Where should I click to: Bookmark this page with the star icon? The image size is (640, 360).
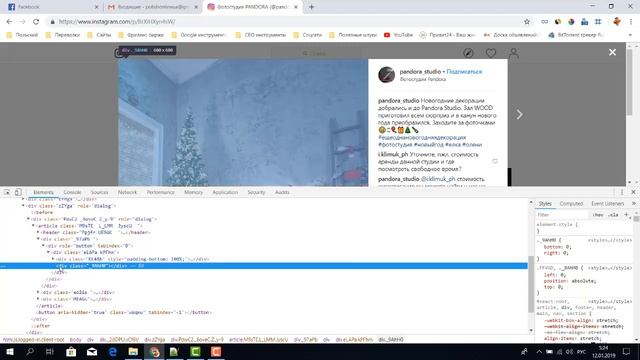tap(527, 22)
